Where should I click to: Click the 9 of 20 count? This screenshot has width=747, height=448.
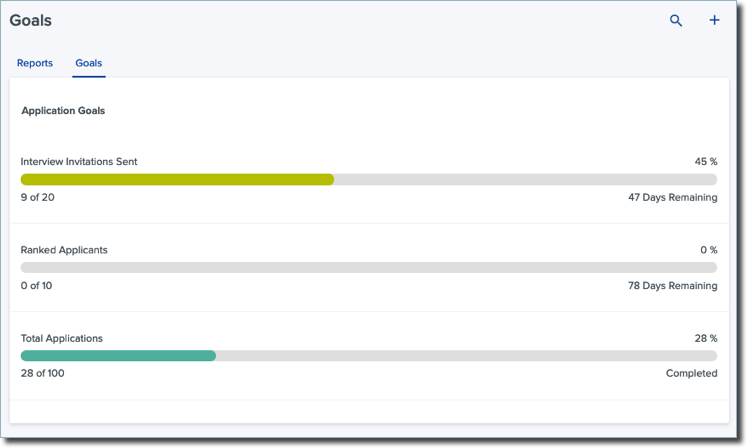38,197
